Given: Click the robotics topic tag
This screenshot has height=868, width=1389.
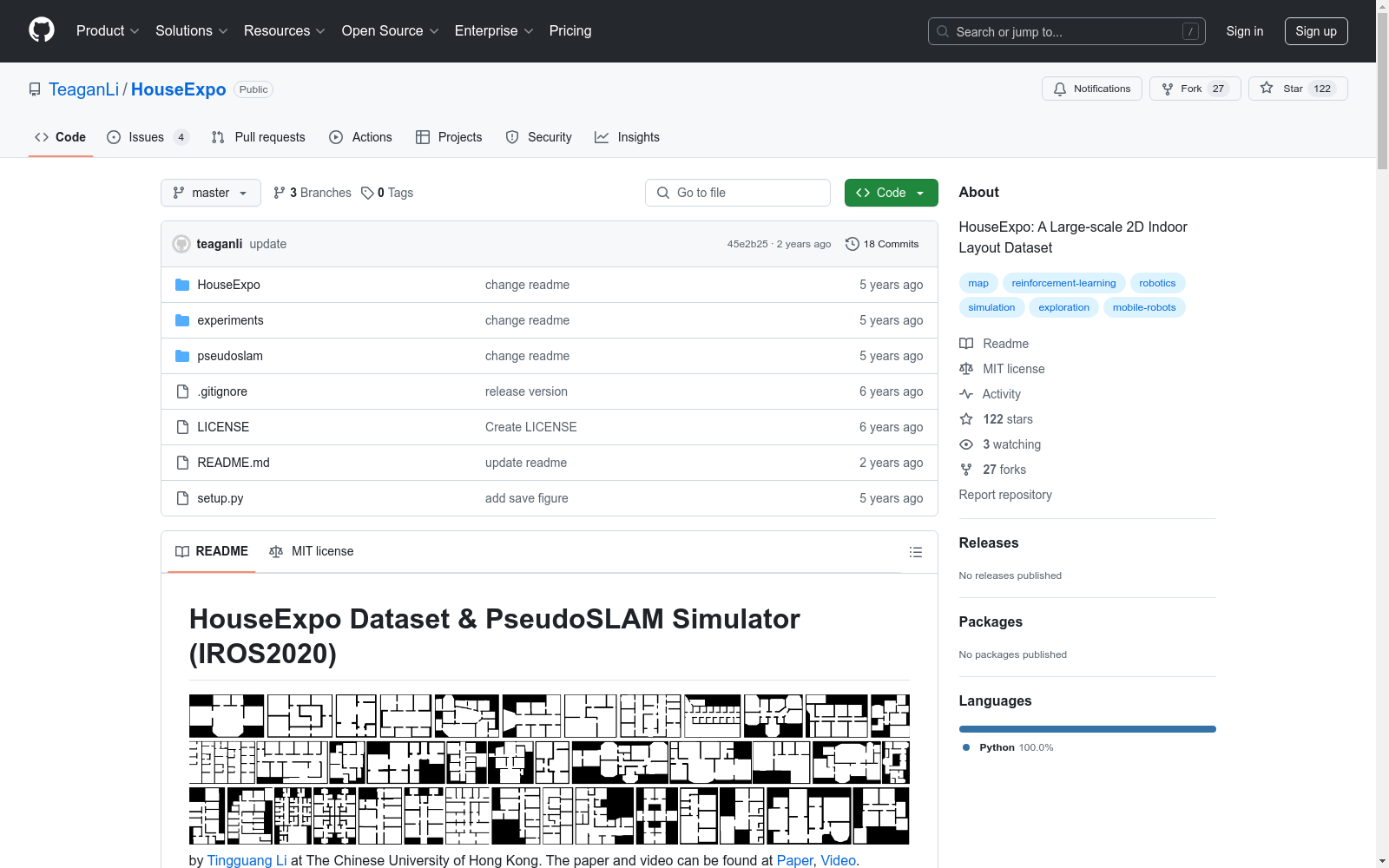Looking at the screenshot, I should [x=1157, y=283].
